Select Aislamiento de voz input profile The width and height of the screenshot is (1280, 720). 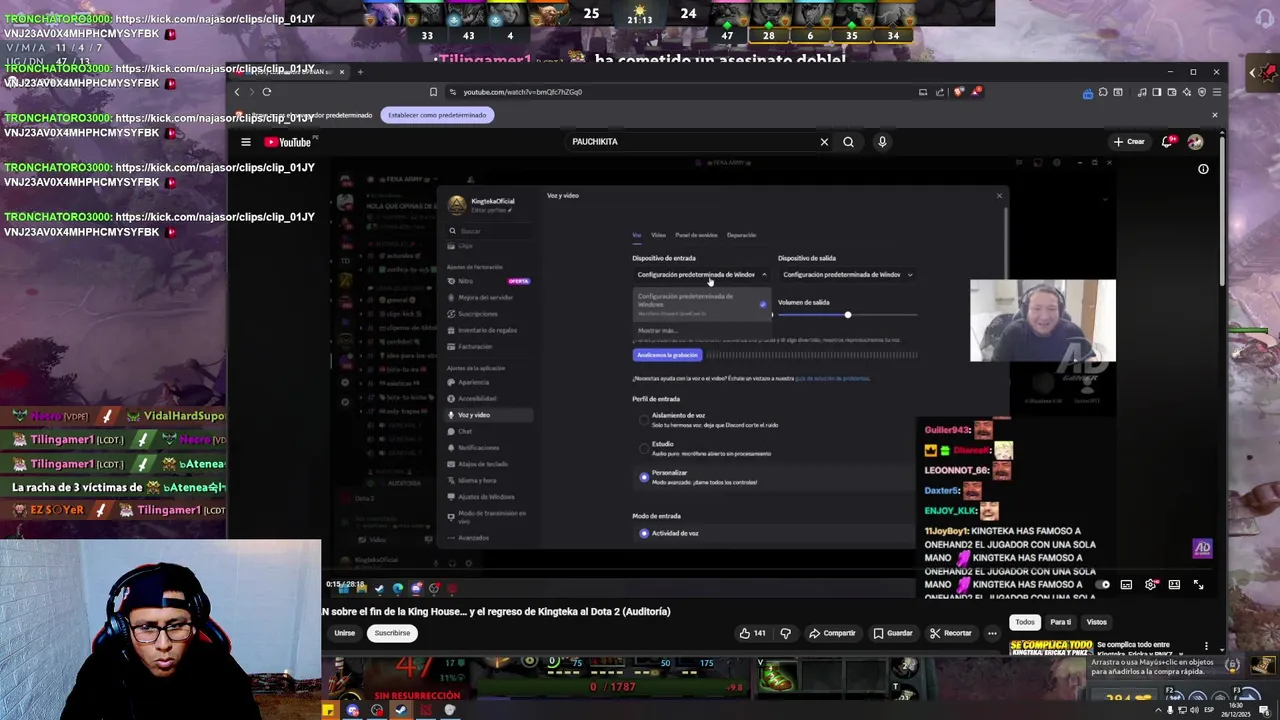coord(644,420)
